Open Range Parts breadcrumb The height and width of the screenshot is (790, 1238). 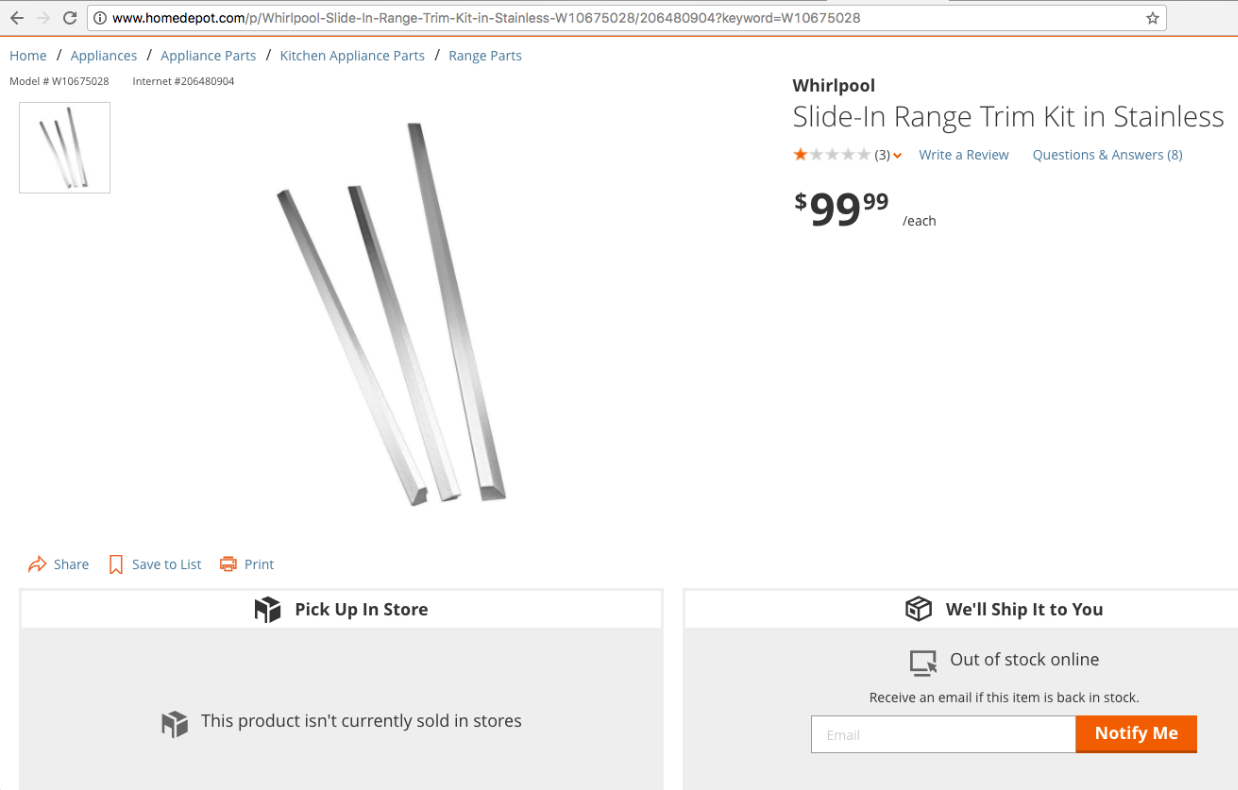point(485,56)
